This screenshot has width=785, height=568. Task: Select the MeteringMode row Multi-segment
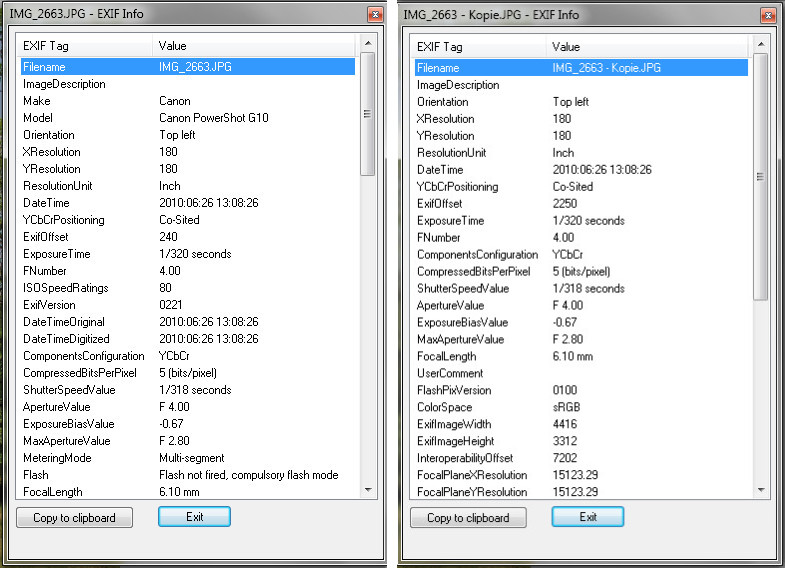[x=188, y=458]
